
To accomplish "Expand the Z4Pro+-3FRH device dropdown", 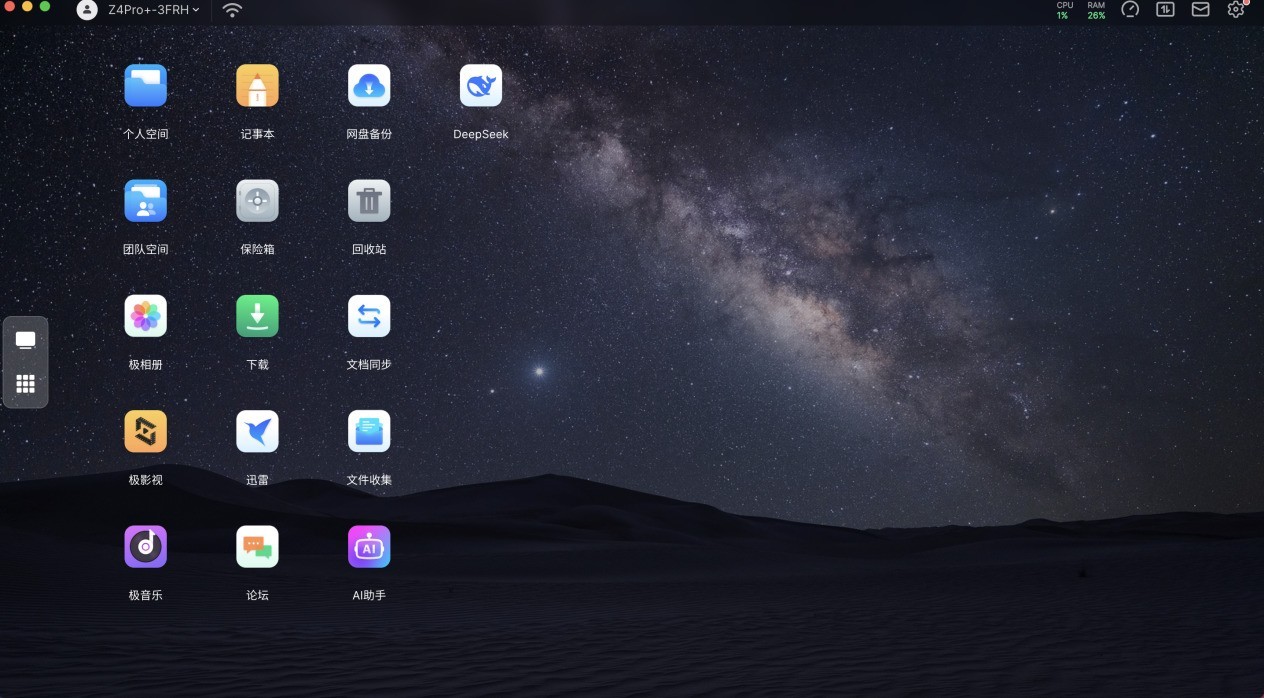I will click(154, 10).
